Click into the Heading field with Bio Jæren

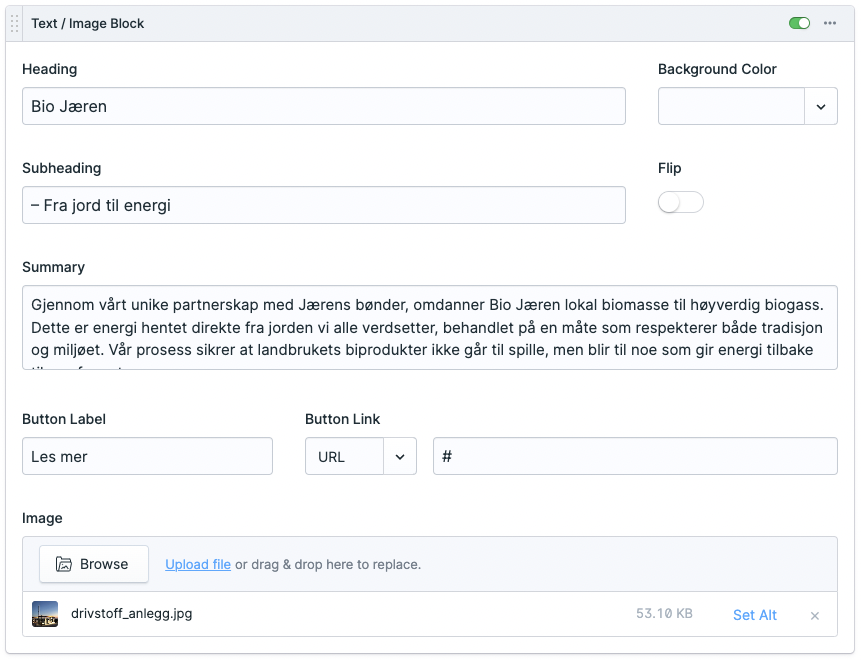(323, 107)
